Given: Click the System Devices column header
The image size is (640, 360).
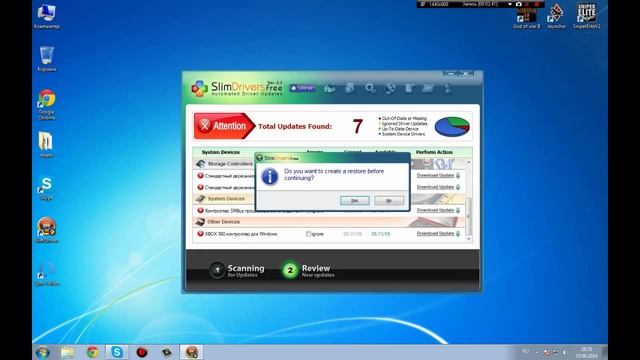Looking at the screenshot, I should (221, 152).
